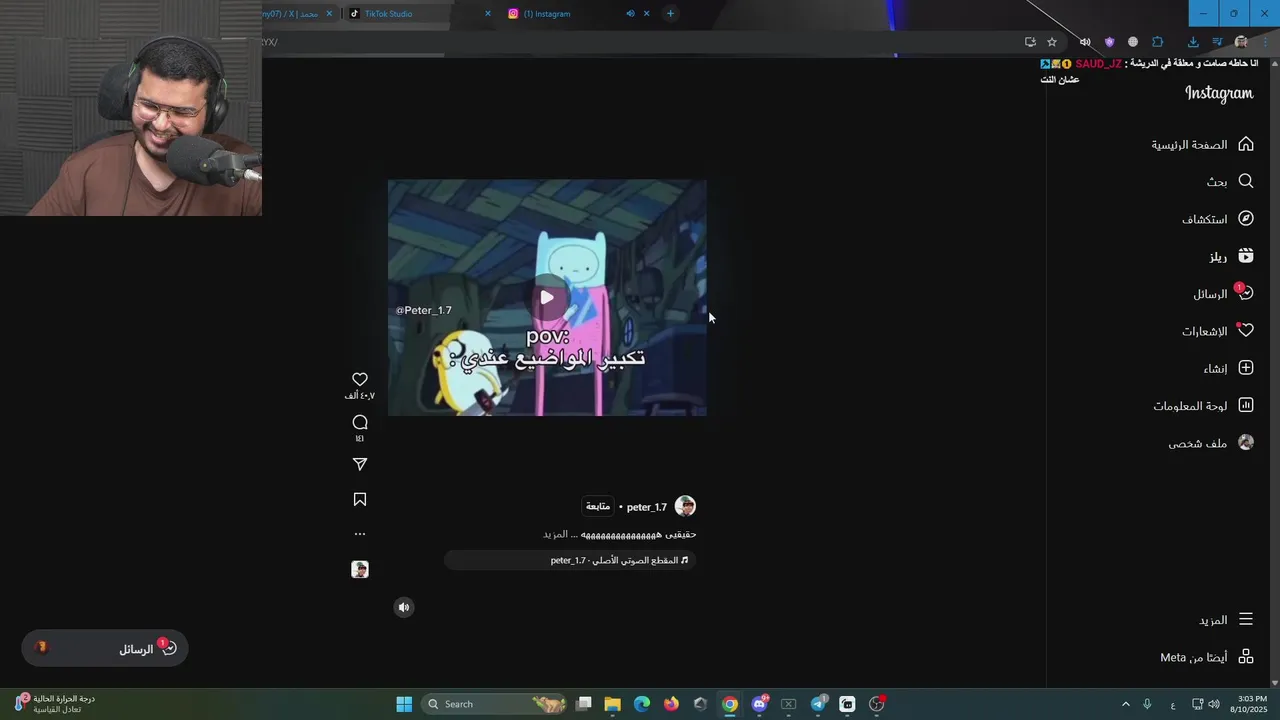Screen dimensions: 1280x720
Task: Mute the Instagram tab via its speaker icon
Action: tap(630, 14)
